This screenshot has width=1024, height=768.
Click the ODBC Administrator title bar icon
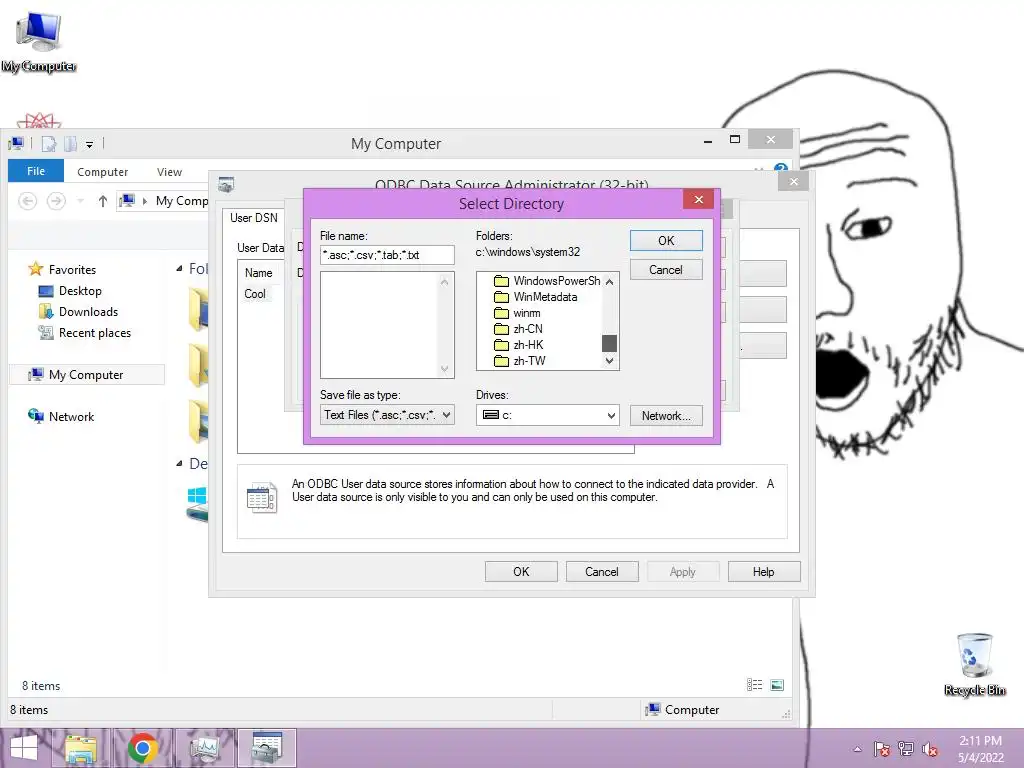coord(226,185)
